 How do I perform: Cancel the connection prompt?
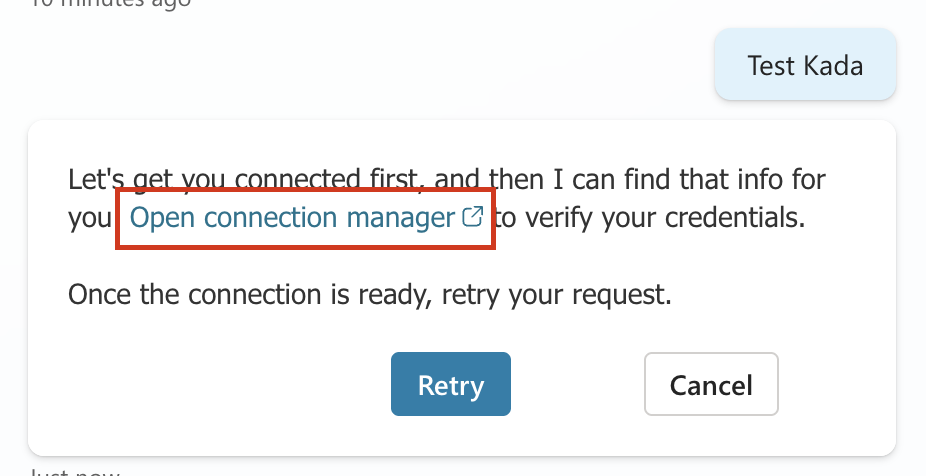pos(711,385)
